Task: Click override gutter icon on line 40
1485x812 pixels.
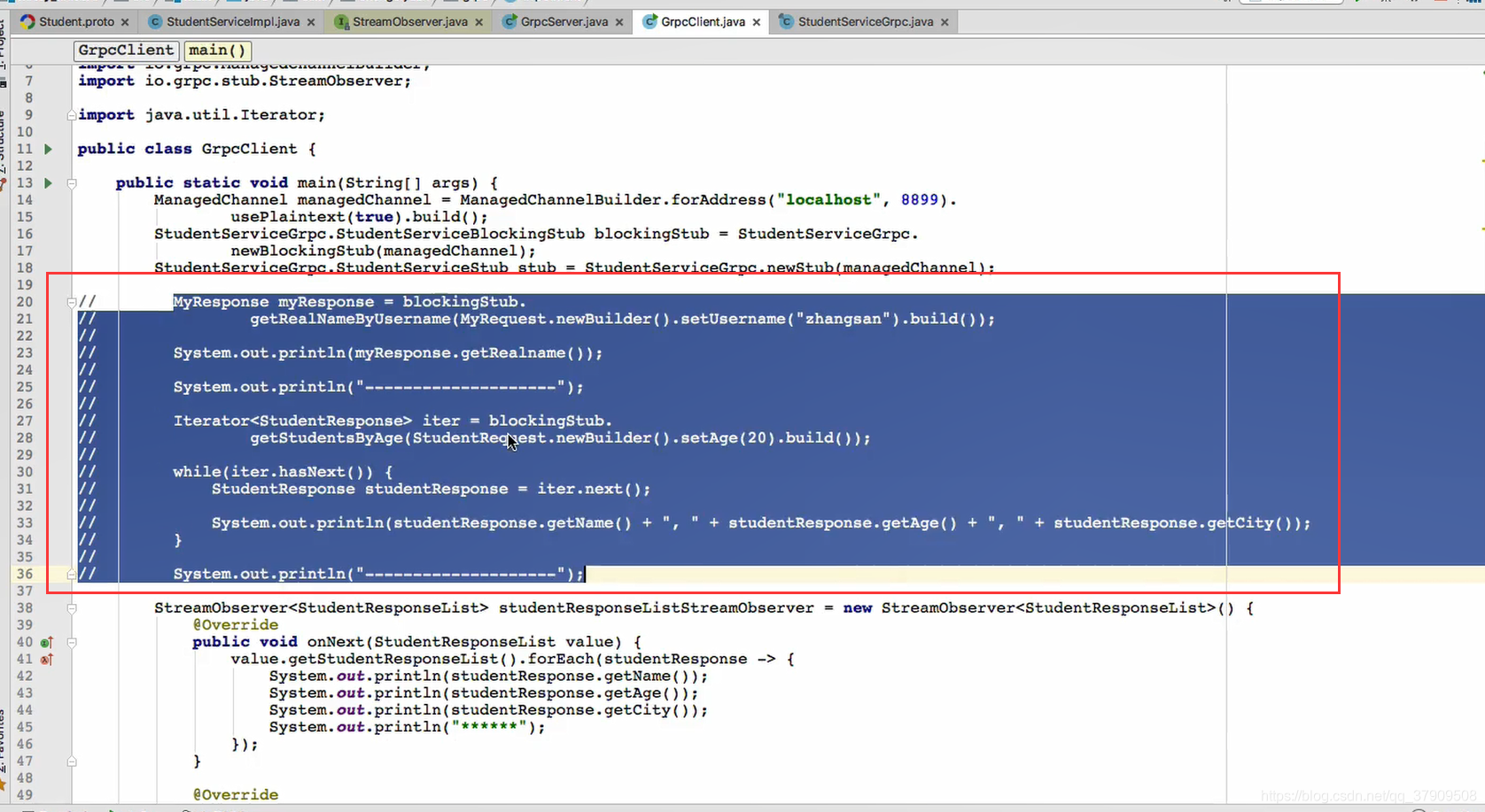Action: pyautogui.click(x=47, y=643)
